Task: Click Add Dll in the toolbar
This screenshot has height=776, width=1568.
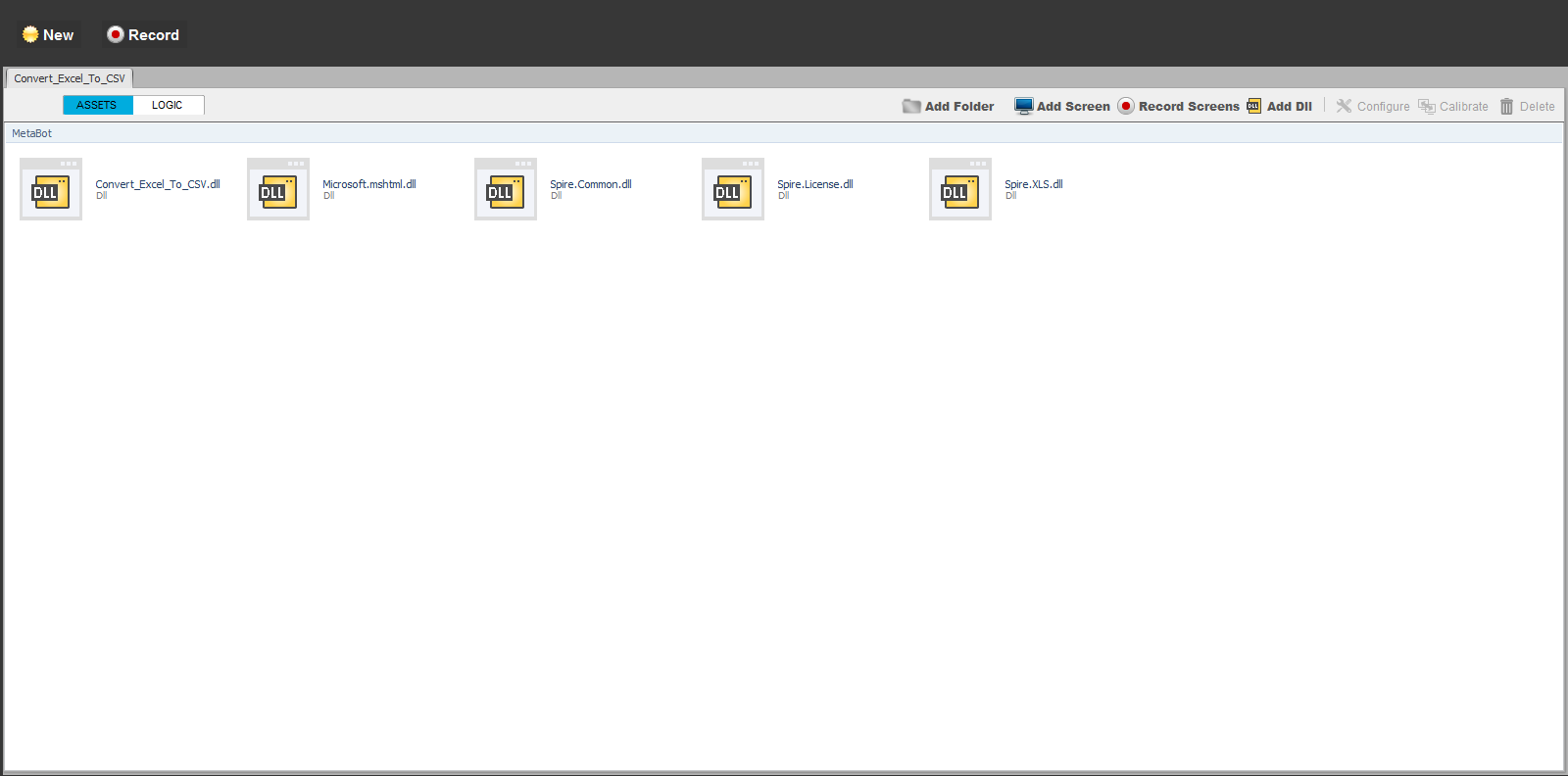Action: (1279, 106)
